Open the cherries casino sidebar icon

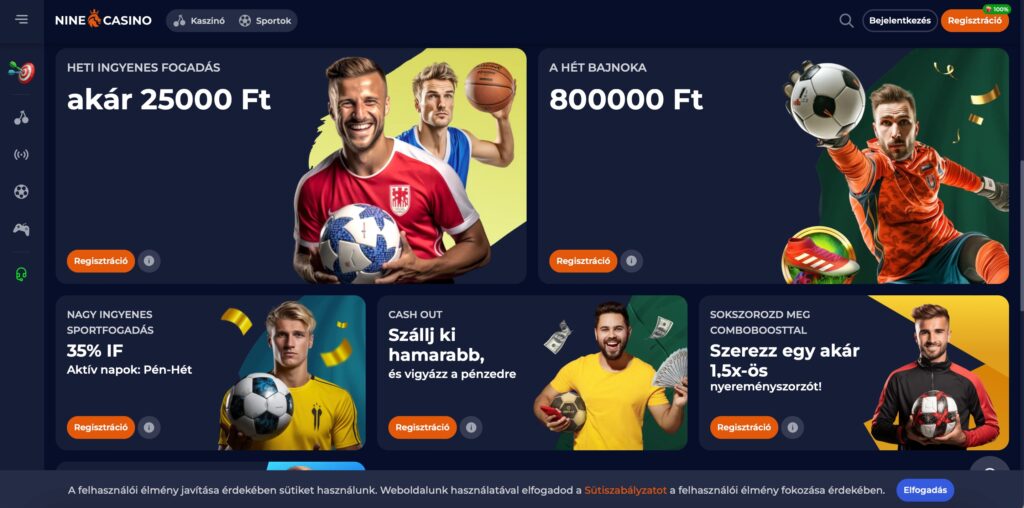(22, 118)
